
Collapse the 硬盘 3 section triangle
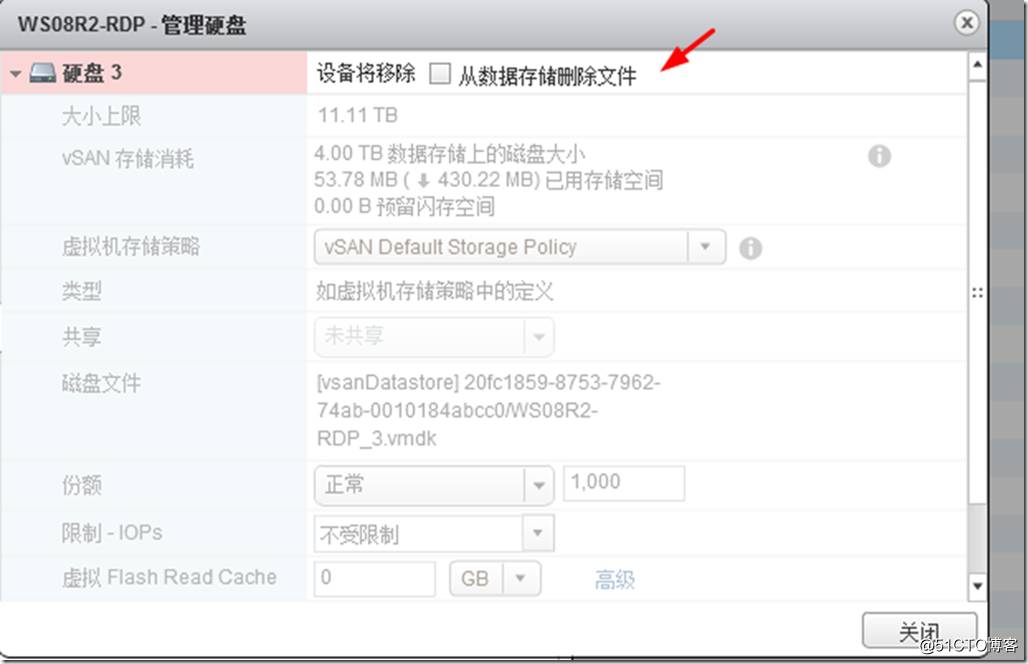point(16,73)
